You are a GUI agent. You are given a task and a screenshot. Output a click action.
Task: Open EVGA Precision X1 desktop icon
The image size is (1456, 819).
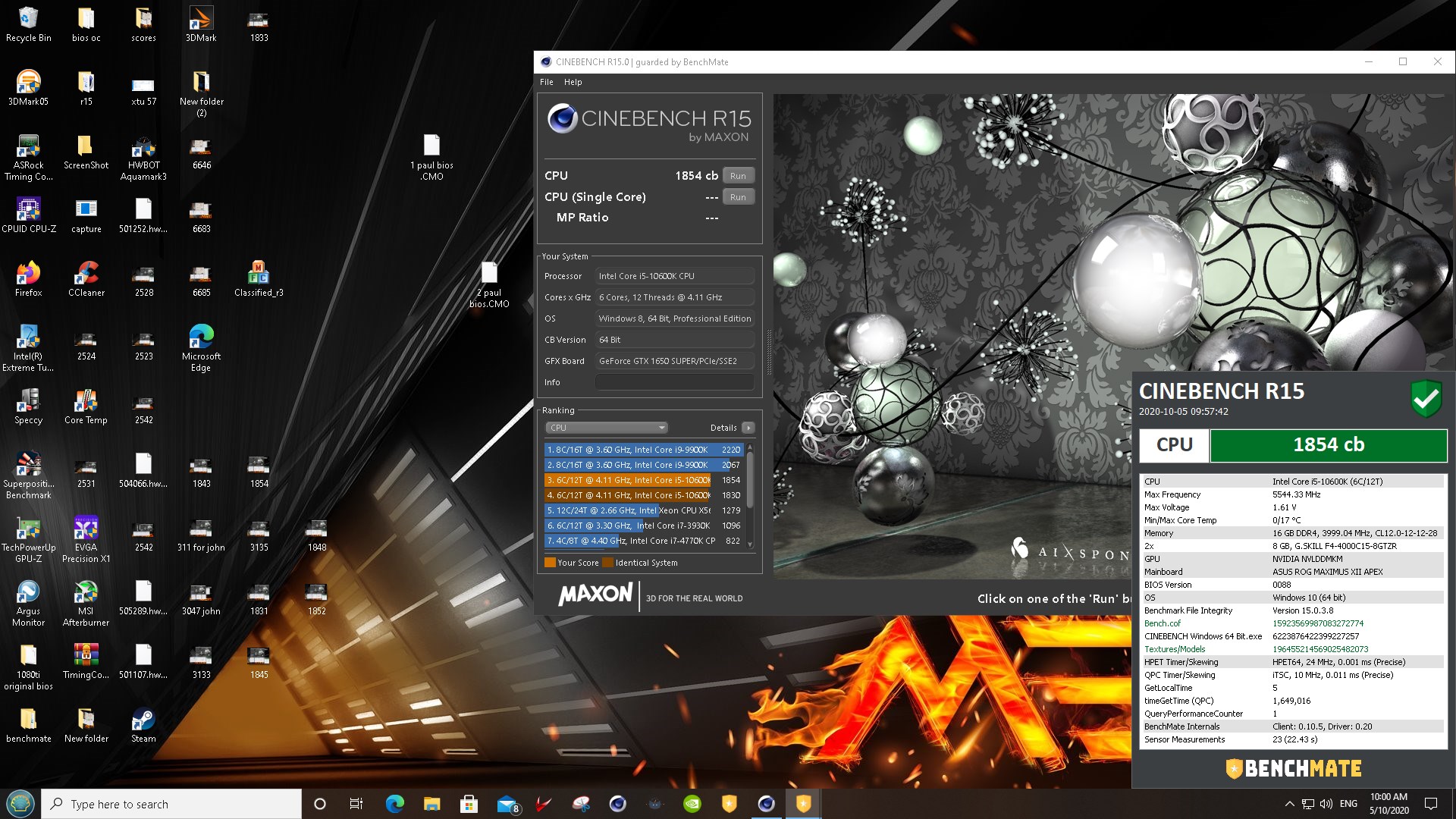point(86,540)
